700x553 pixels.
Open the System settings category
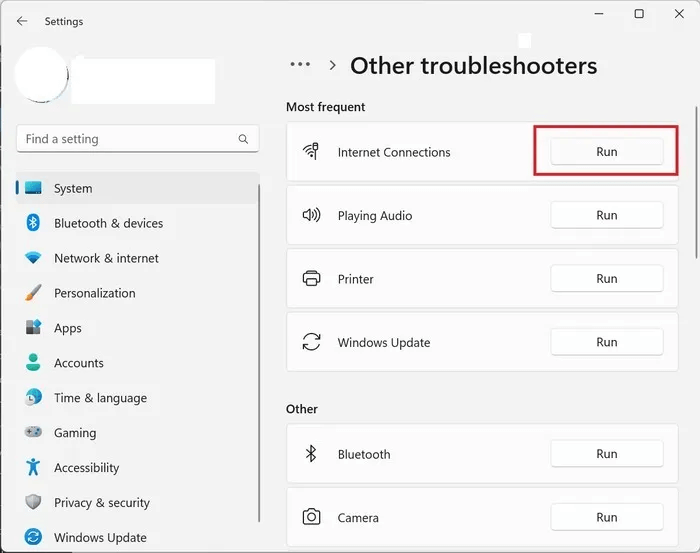pos(138,188)
